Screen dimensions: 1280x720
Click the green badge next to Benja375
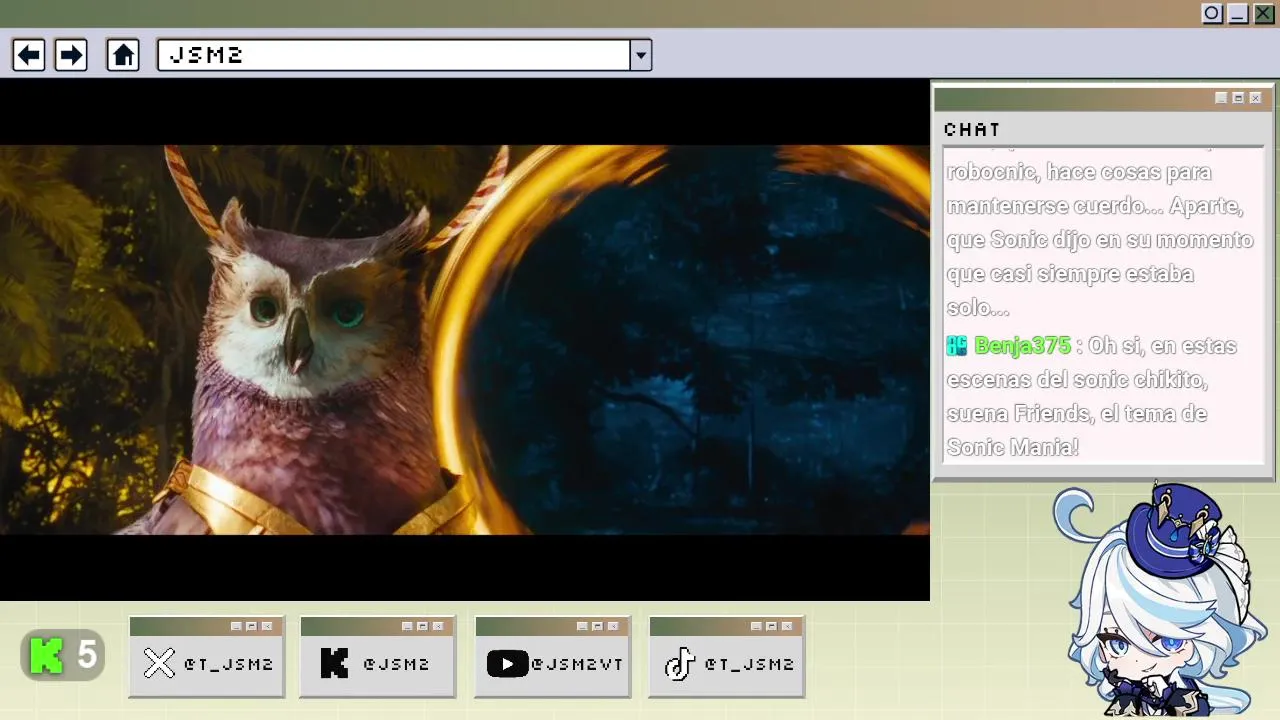957,346
